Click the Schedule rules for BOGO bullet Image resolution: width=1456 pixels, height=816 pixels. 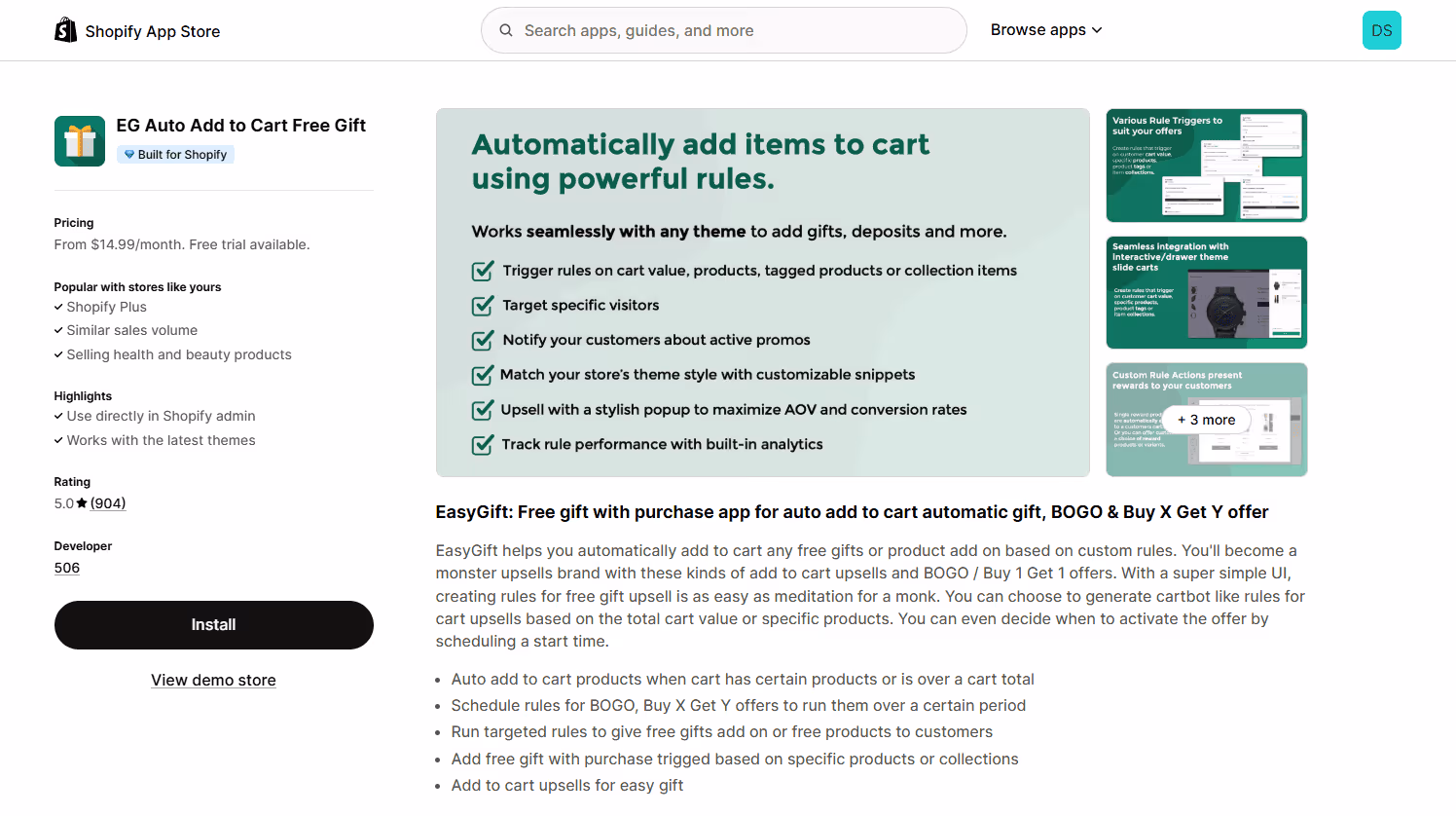pyautogui.click(x=739, y=706)
